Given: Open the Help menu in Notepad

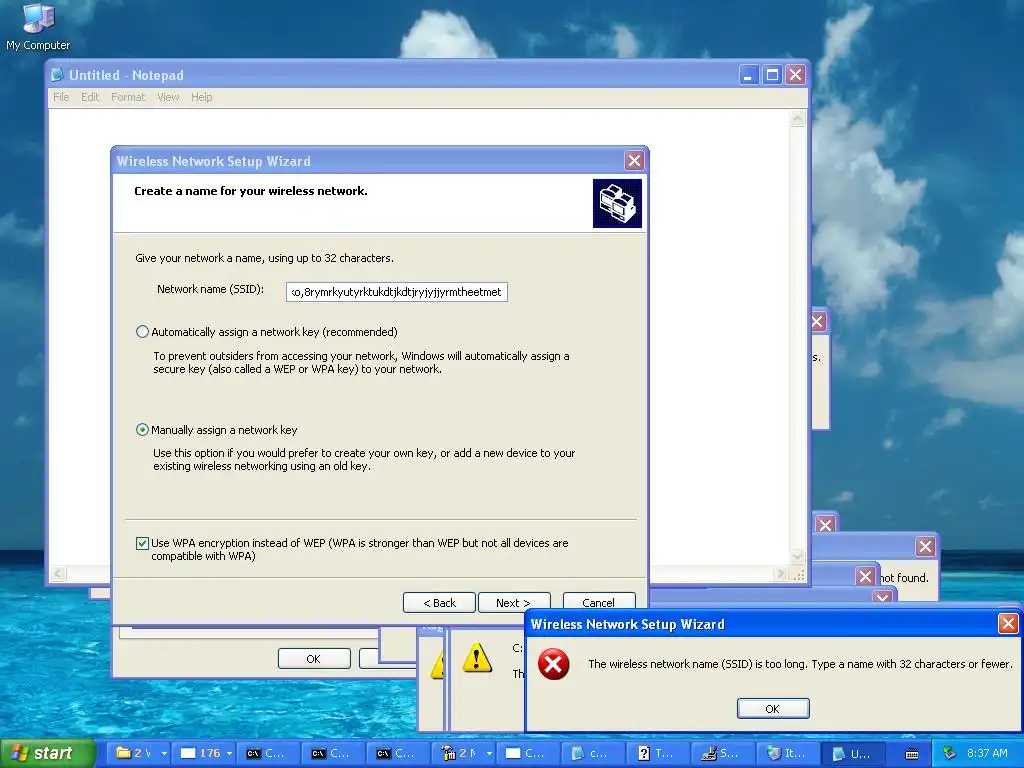Looking at the screenshot, I should pyautogui.click(x=202, y=97).
